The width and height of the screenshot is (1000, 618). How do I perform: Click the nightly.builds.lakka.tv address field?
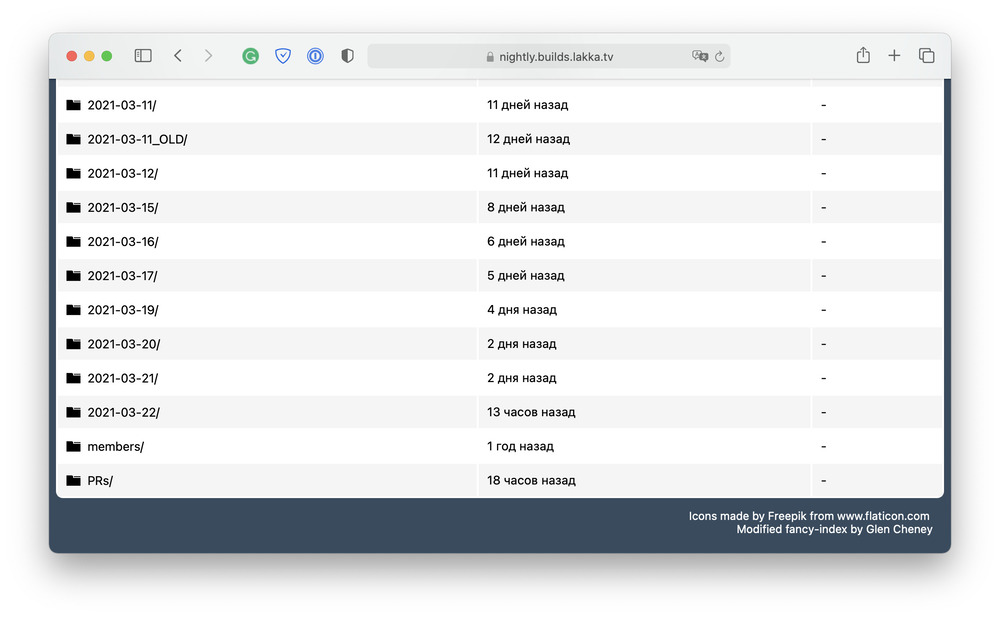pos(549,56)
